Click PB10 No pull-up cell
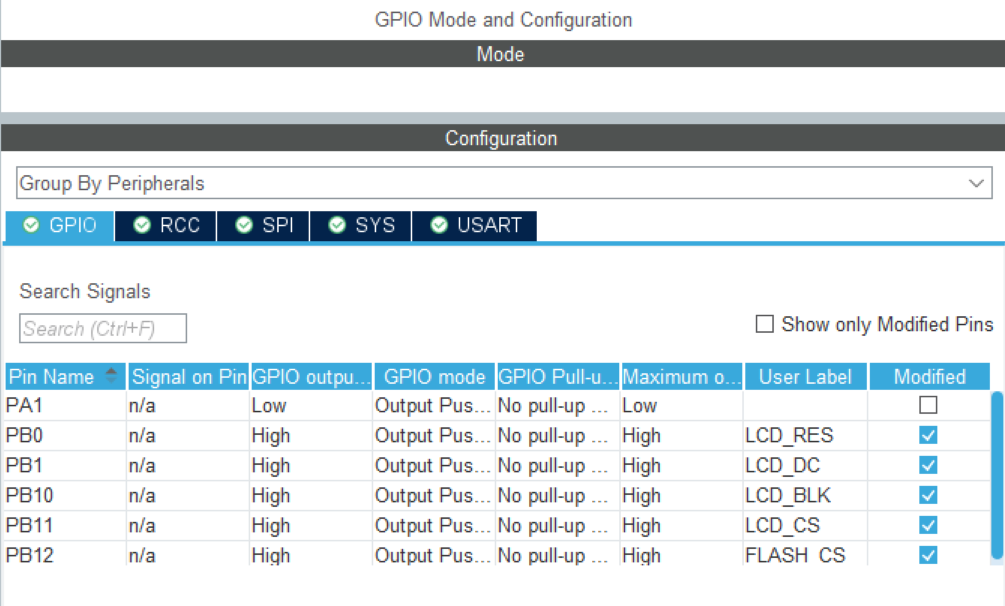This screenshot has height=606, width=1005. (558, 495)
